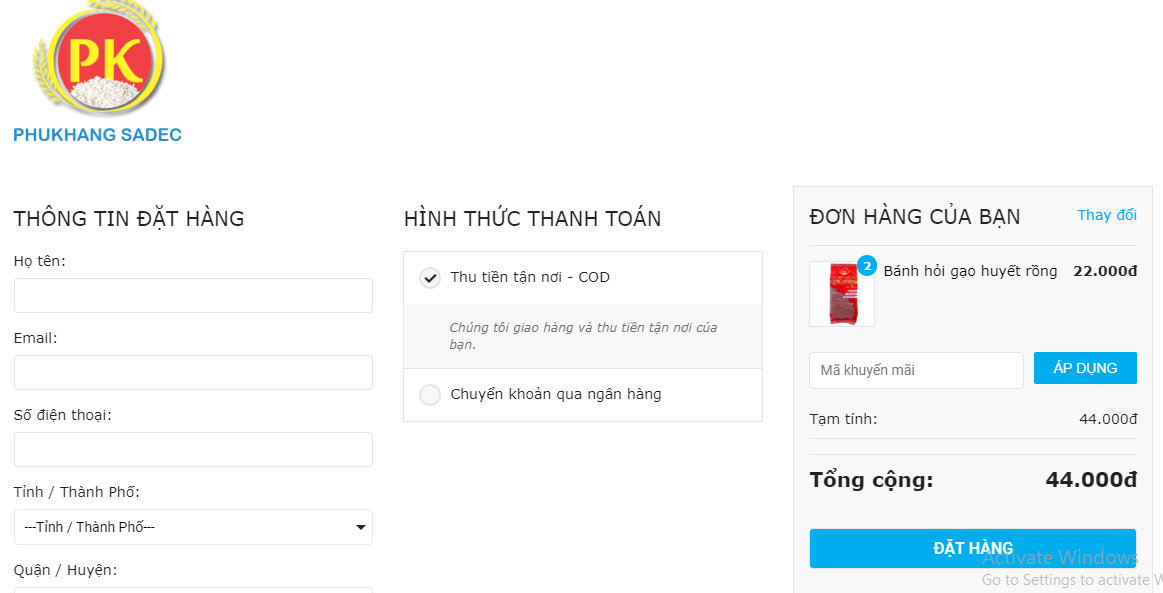Focus the Họ tên input field
Image resolution: width=1163 pixels, height=593 pixels.
tap(193, 296)
